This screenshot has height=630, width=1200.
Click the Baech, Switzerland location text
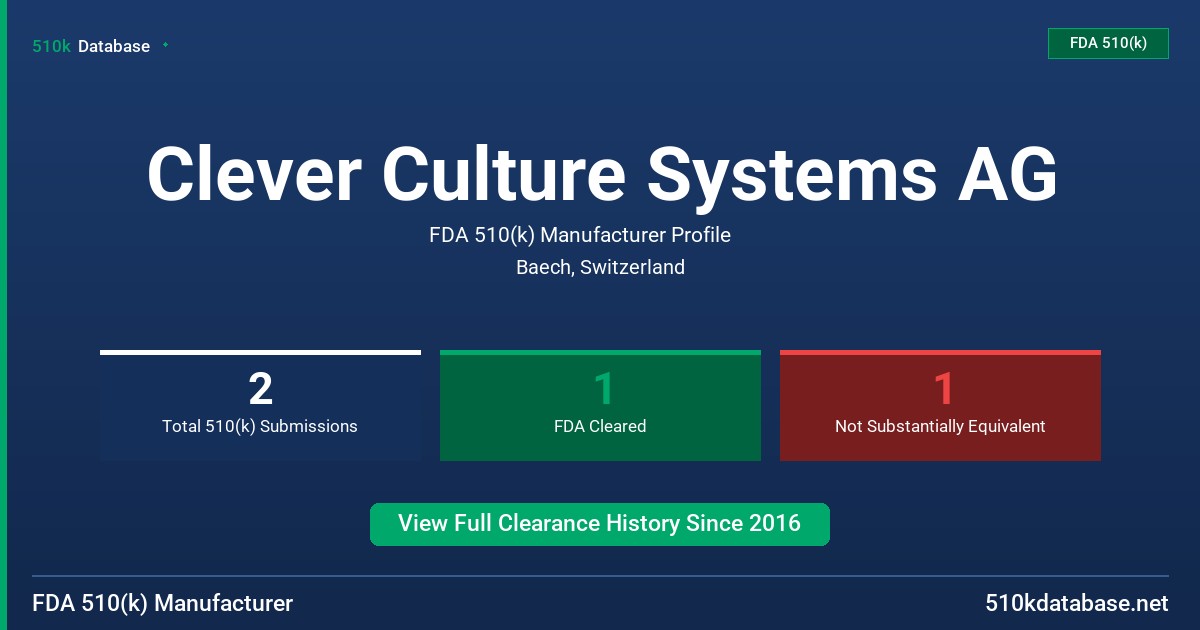point(600,267)
